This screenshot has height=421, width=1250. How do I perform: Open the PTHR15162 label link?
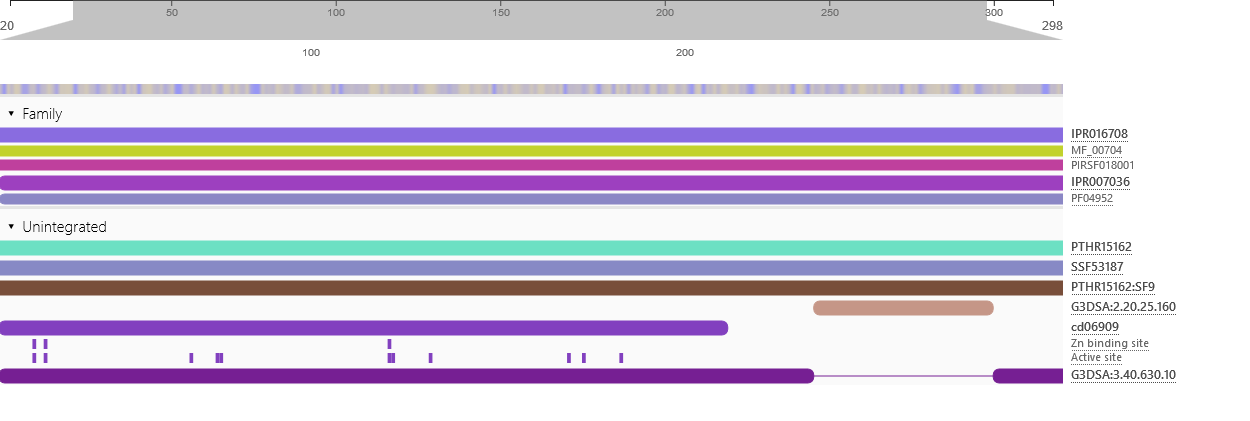[1101, 247]
